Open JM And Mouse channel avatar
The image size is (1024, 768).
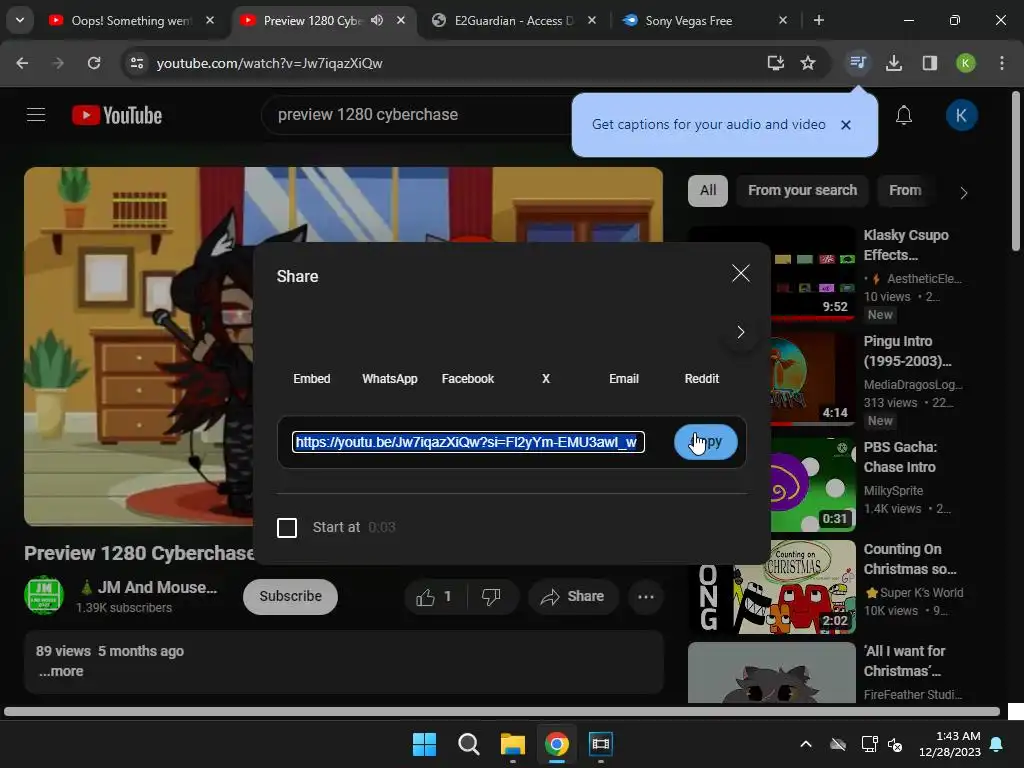[x=44, y=594]
